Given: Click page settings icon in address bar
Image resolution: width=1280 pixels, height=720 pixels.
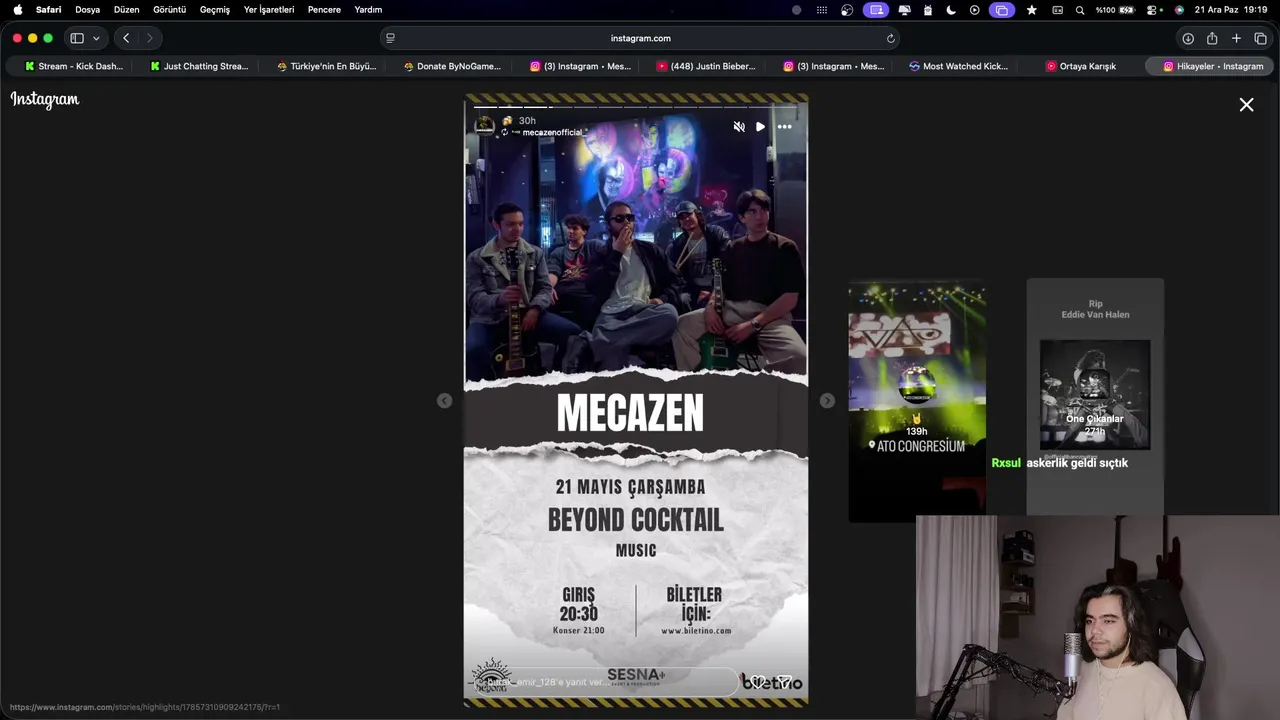Looking at the screenshot, I should (x=390, y=38).
